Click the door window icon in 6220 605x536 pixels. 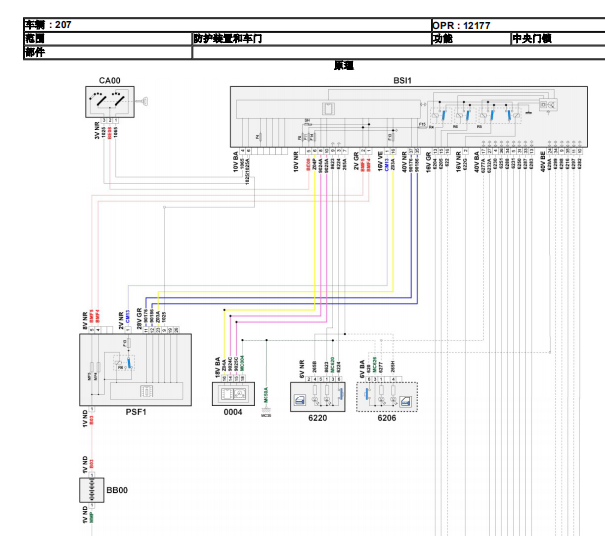click(300, 399)
